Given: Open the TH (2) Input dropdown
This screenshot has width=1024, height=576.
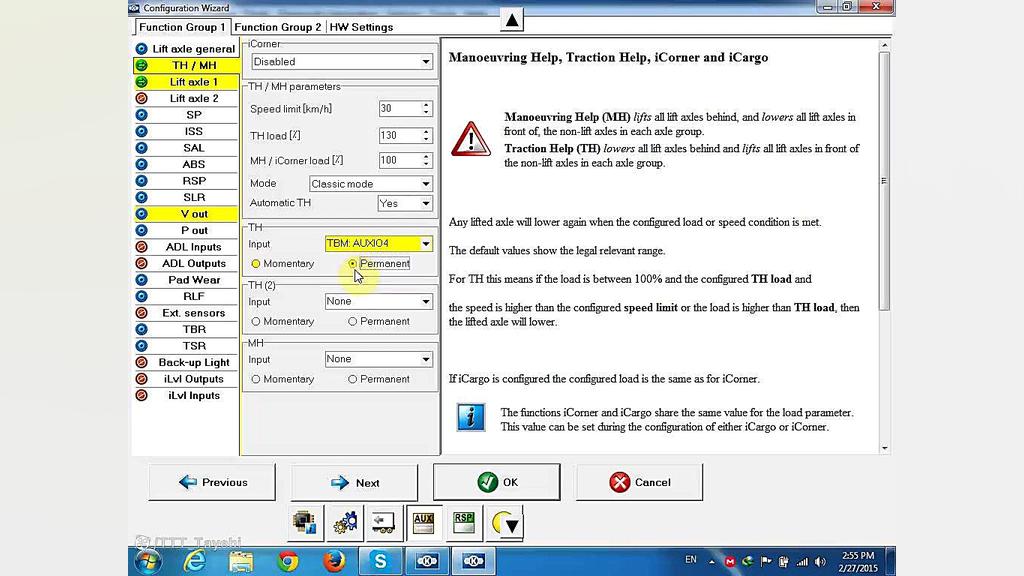Looking at the screenshot, I should pyautogui.click(x=379, y=301).
